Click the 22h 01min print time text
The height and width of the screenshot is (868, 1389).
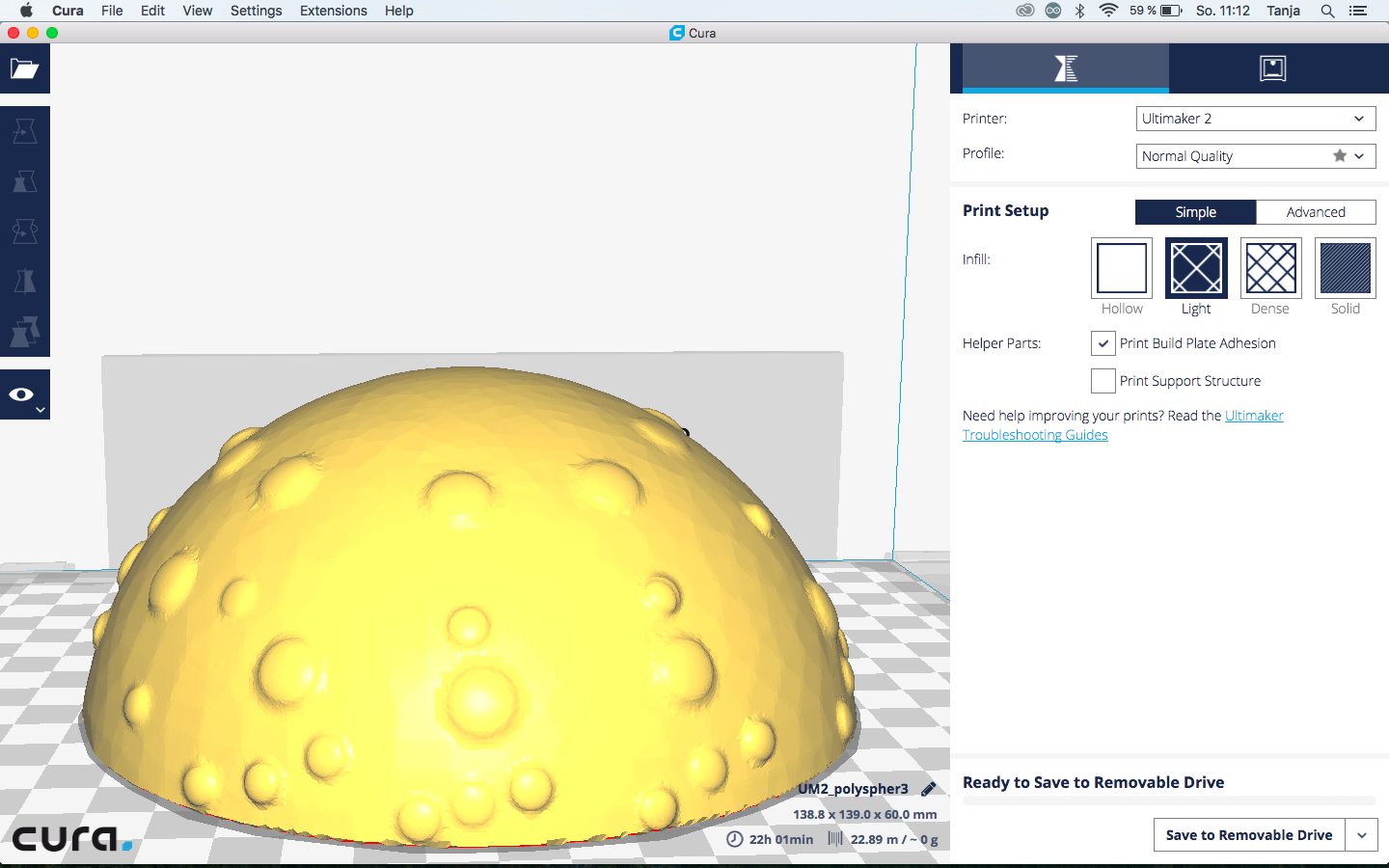781,839
